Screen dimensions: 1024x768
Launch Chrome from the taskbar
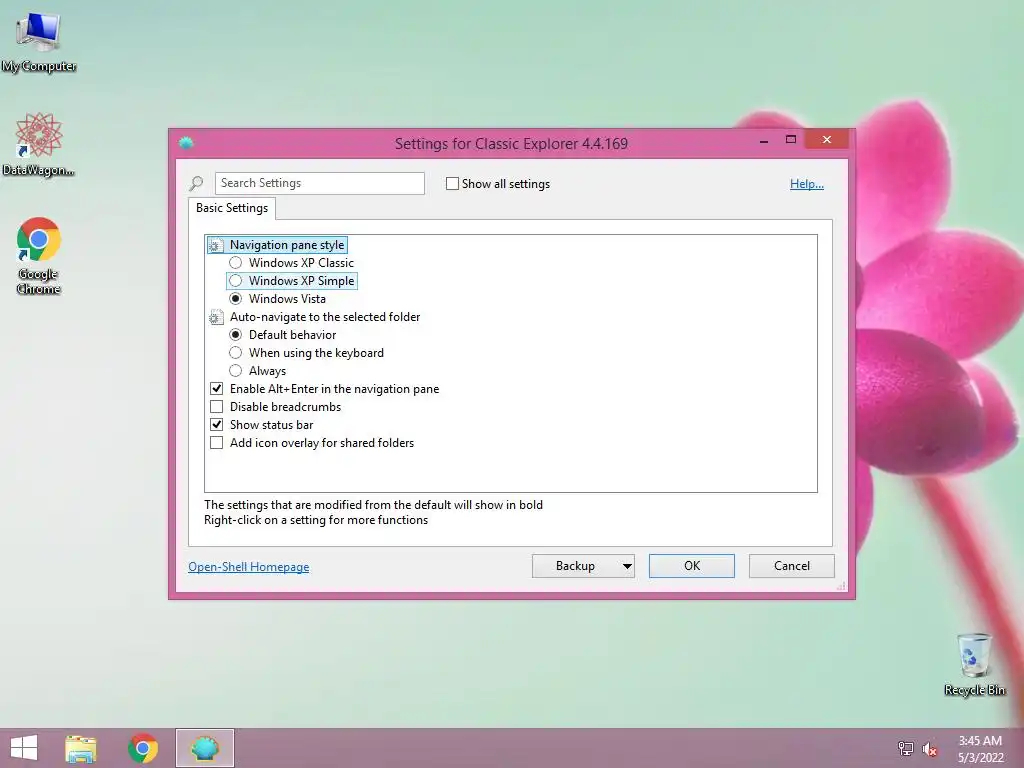(x=142, y=748)
